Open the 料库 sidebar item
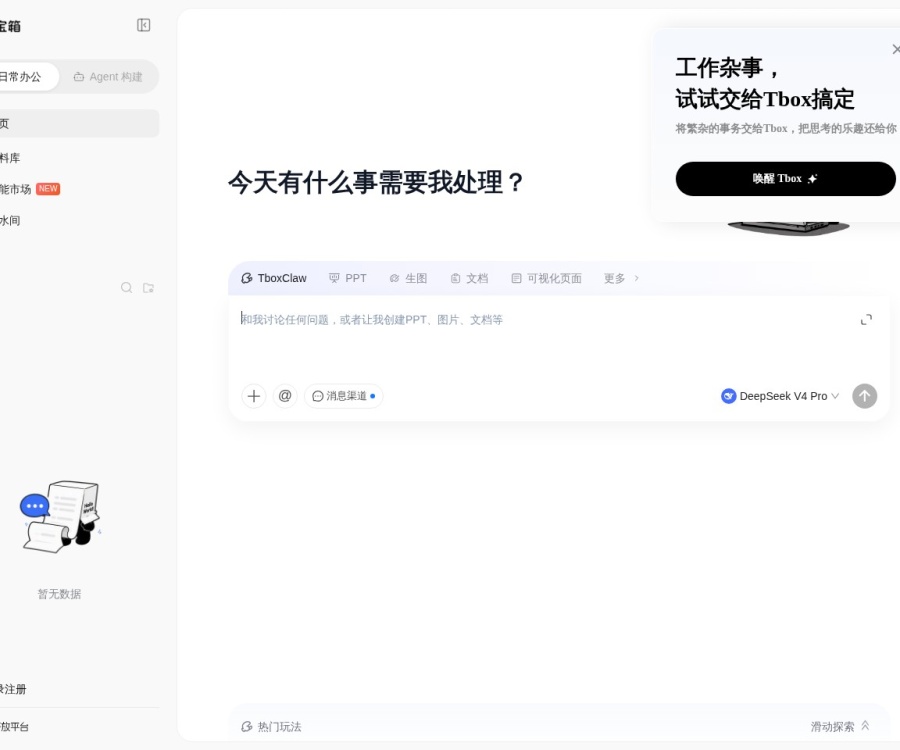900x750 pixels. point(79,158)
